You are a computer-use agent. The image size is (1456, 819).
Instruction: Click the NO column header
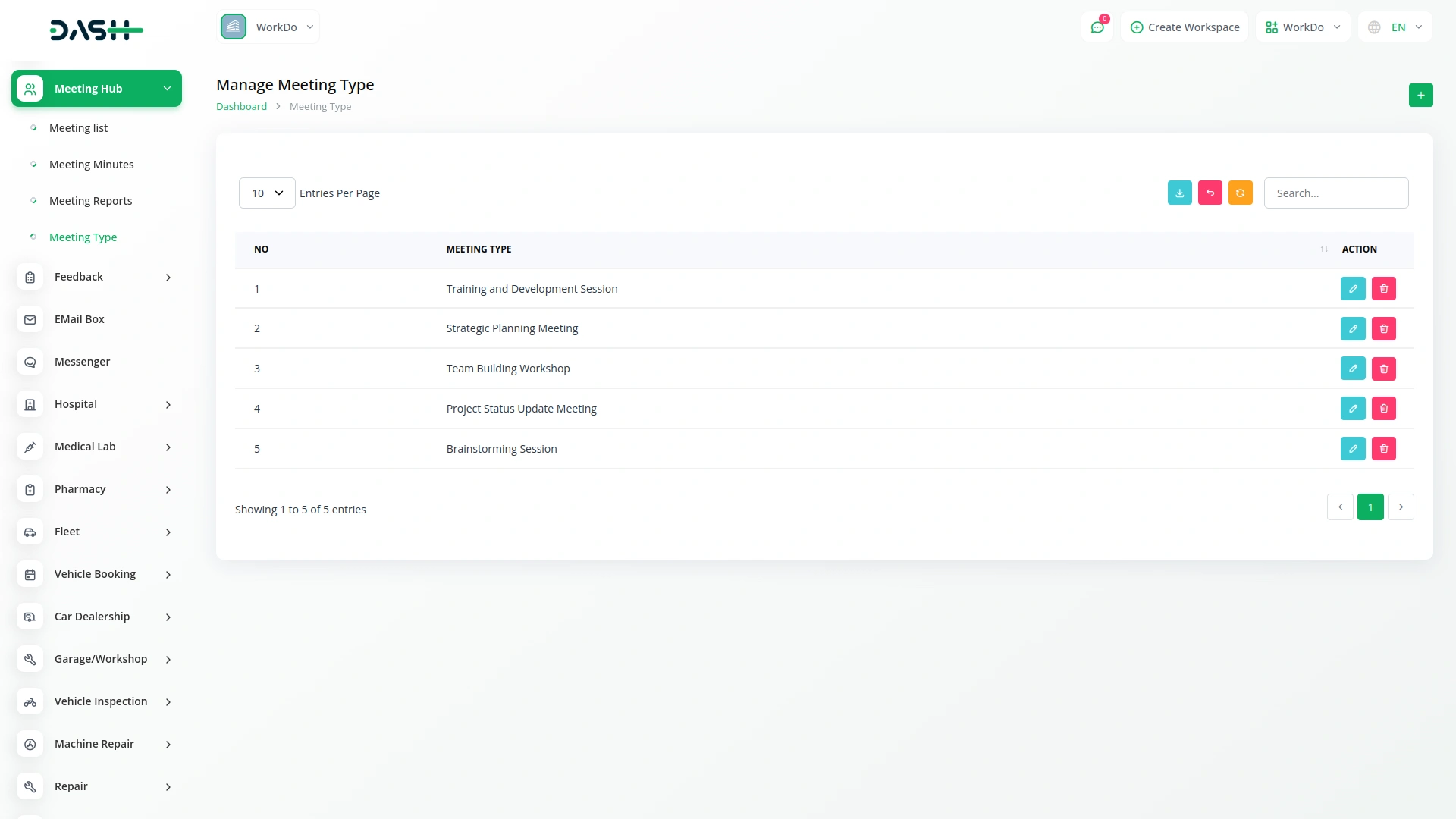click(x=261, y=249)
